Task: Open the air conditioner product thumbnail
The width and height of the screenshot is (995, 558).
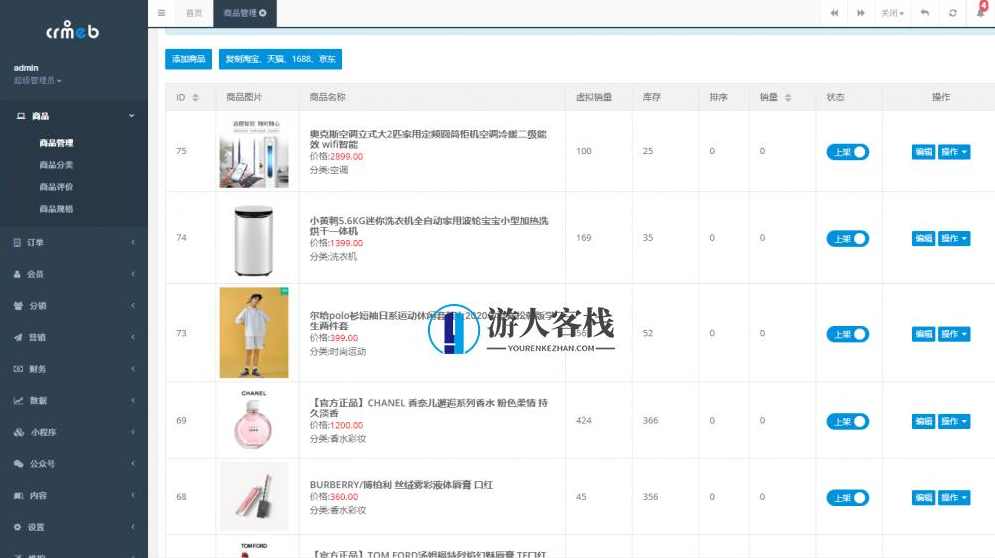Action: [x=254, y=152]
